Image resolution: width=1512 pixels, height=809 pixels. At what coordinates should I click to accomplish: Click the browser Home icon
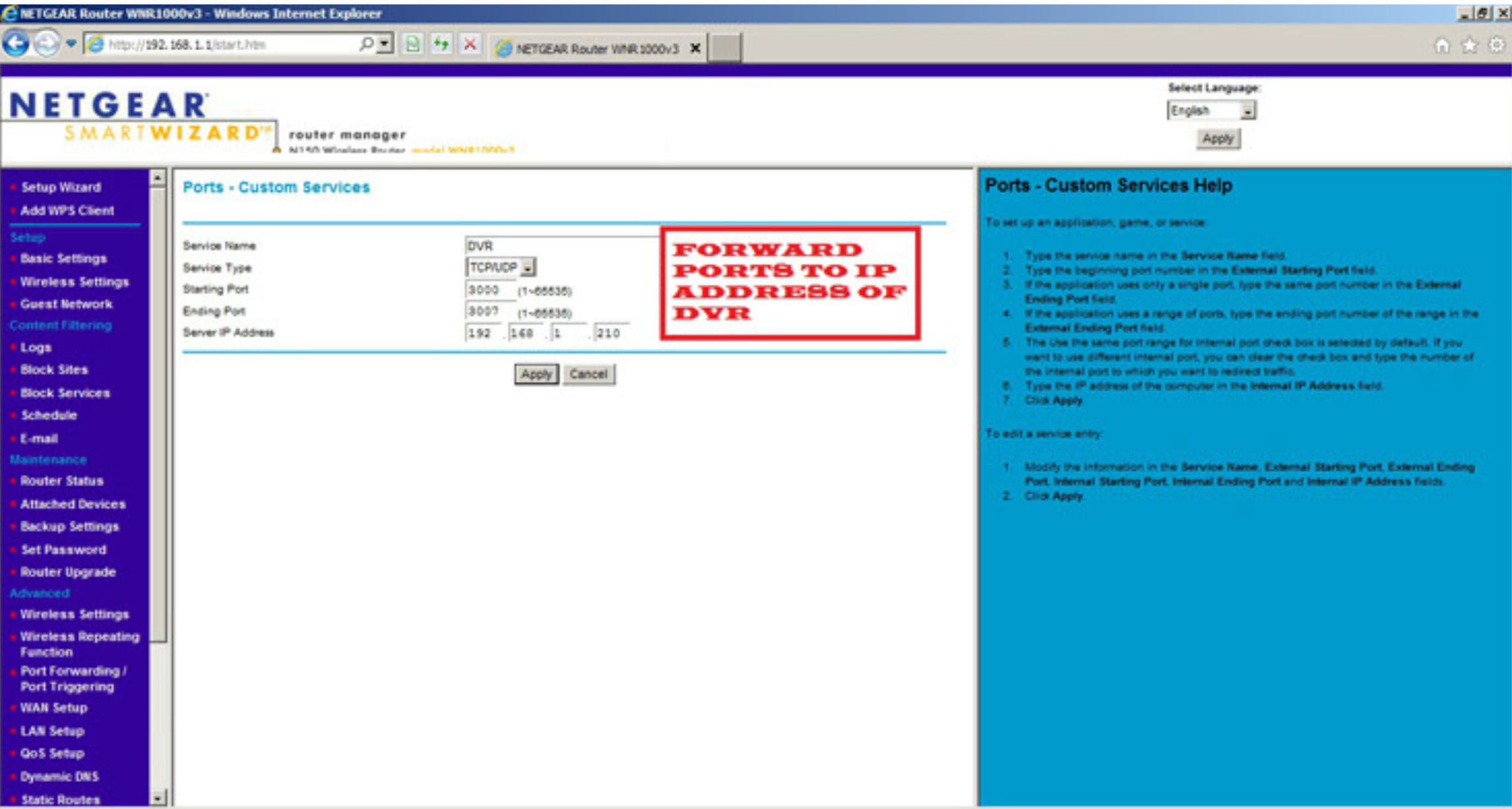click(x=1442, y=45)
